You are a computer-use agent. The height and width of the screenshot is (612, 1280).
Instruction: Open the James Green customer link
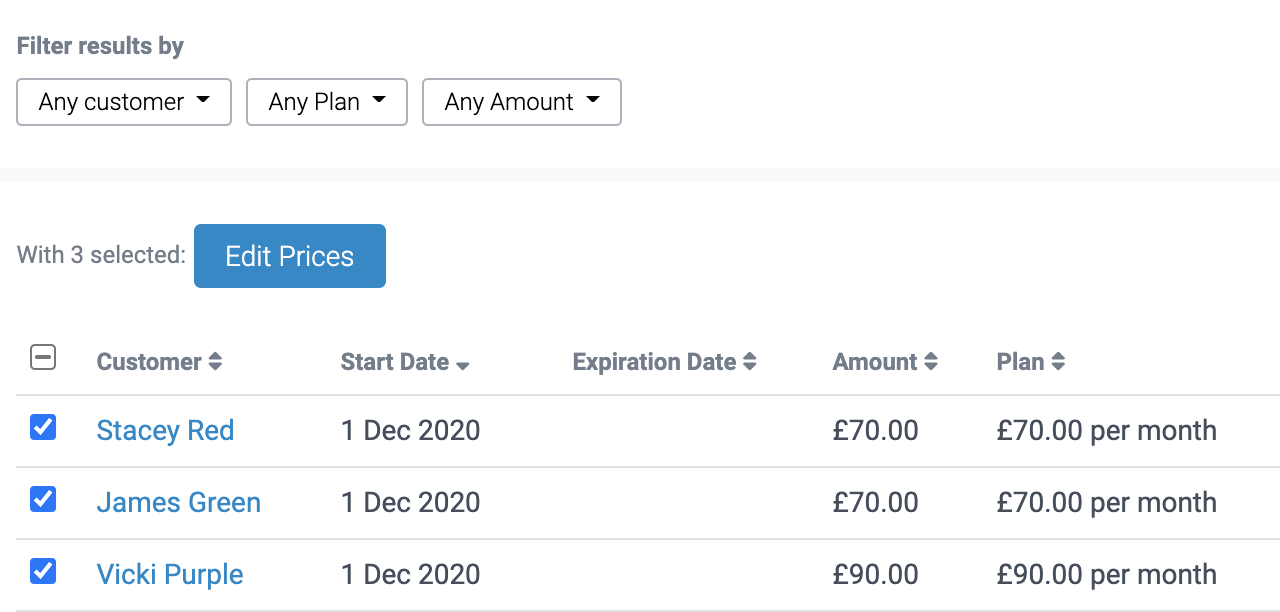[178, 503]
